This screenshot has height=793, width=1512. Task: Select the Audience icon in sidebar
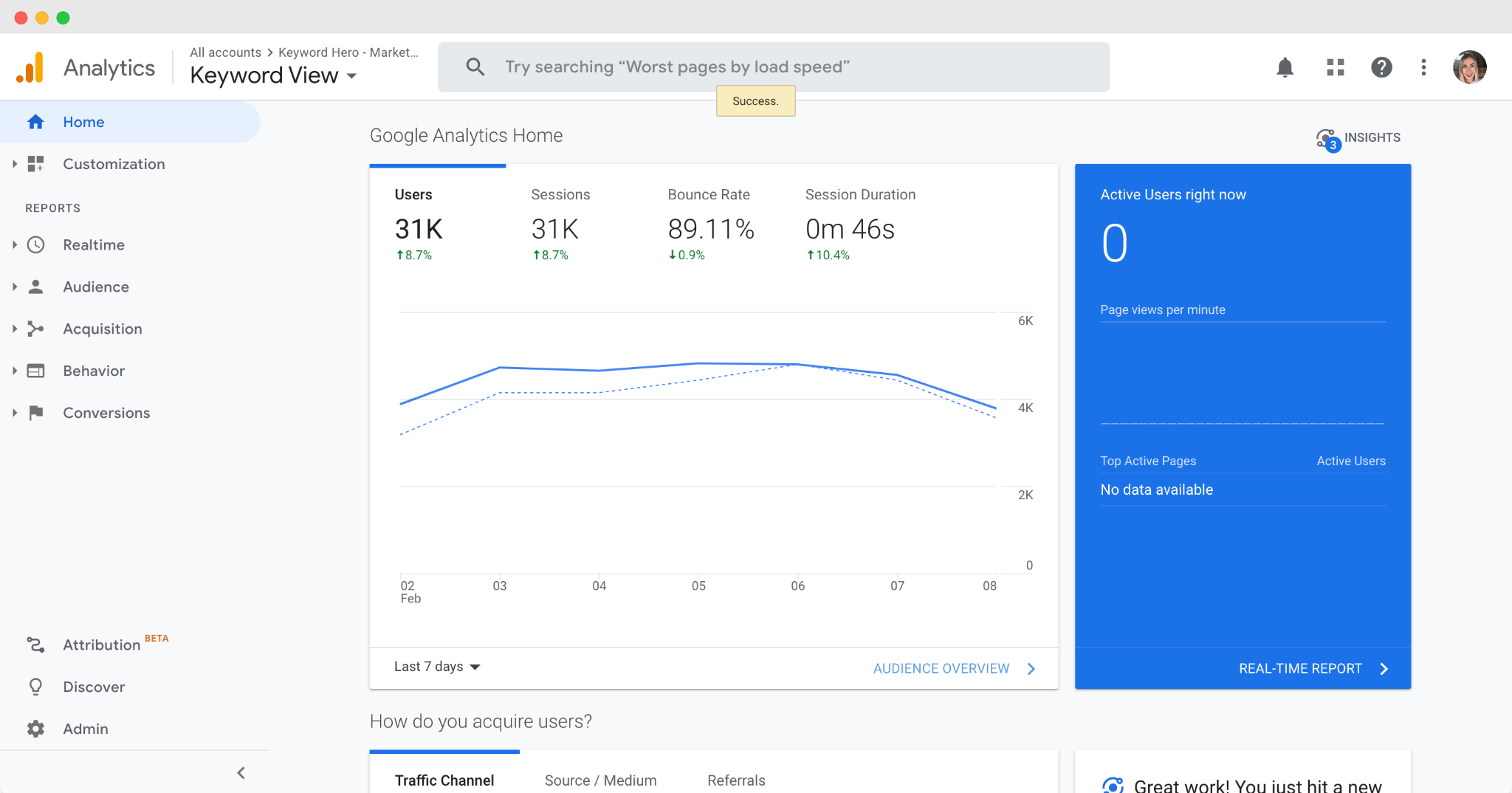pos(35,286)
